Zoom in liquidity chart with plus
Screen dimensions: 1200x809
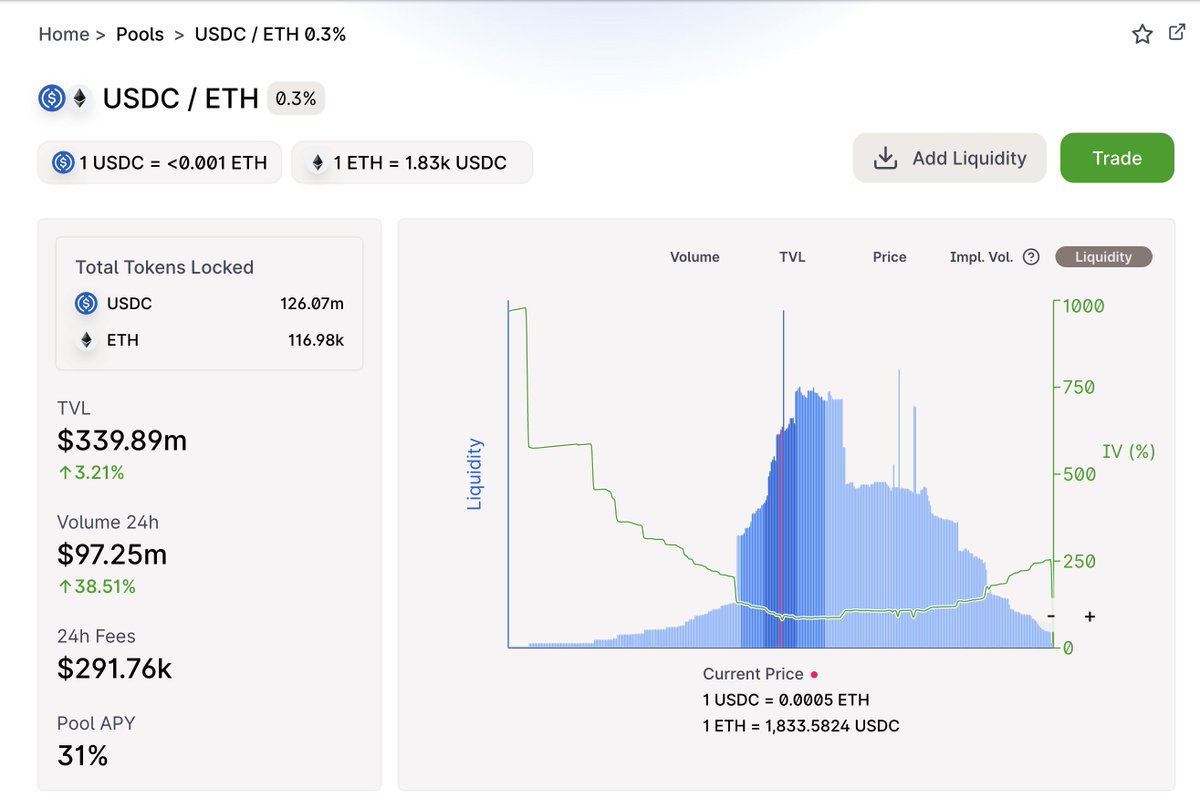tap(1090, 616)
